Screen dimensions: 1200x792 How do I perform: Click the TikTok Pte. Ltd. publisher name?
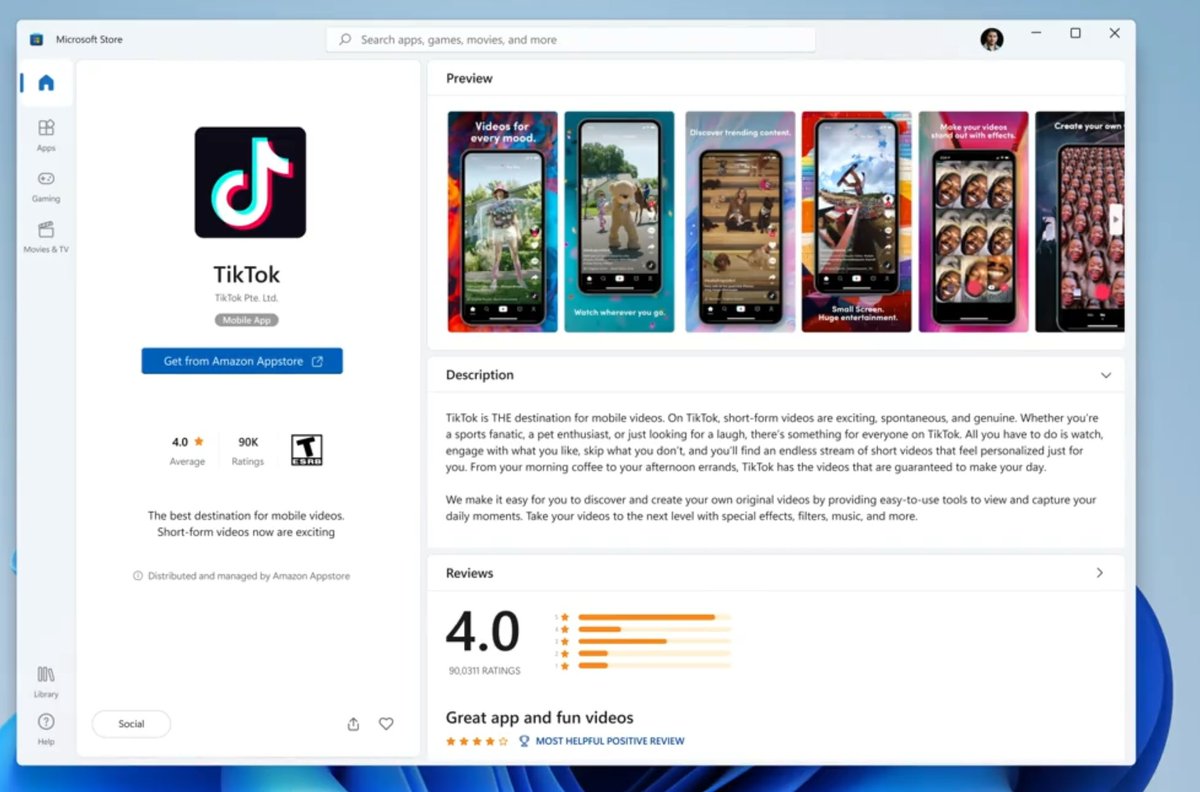(x=246, y=298)
